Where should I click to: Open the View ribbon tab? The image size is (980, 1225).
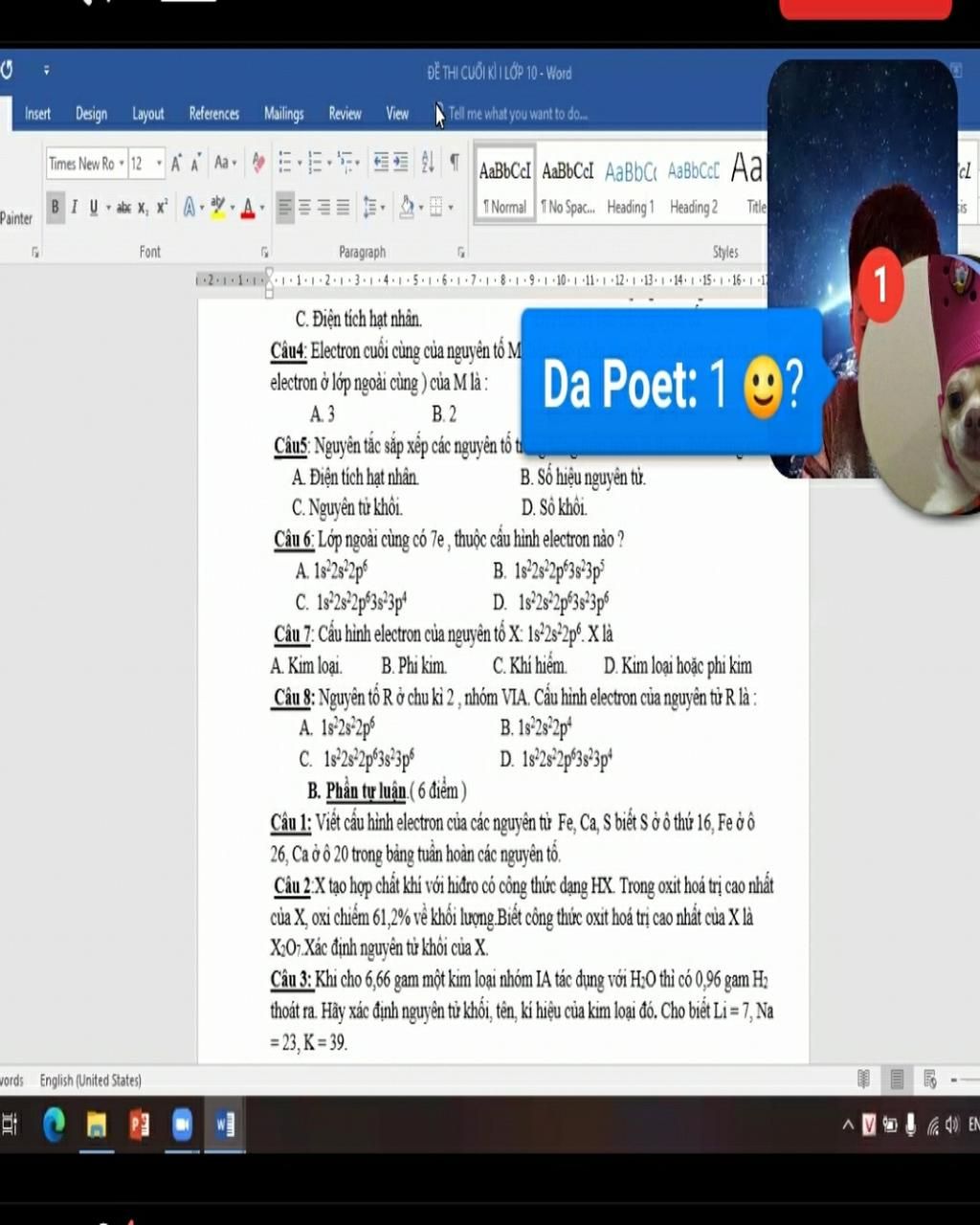tap(397, 114)
